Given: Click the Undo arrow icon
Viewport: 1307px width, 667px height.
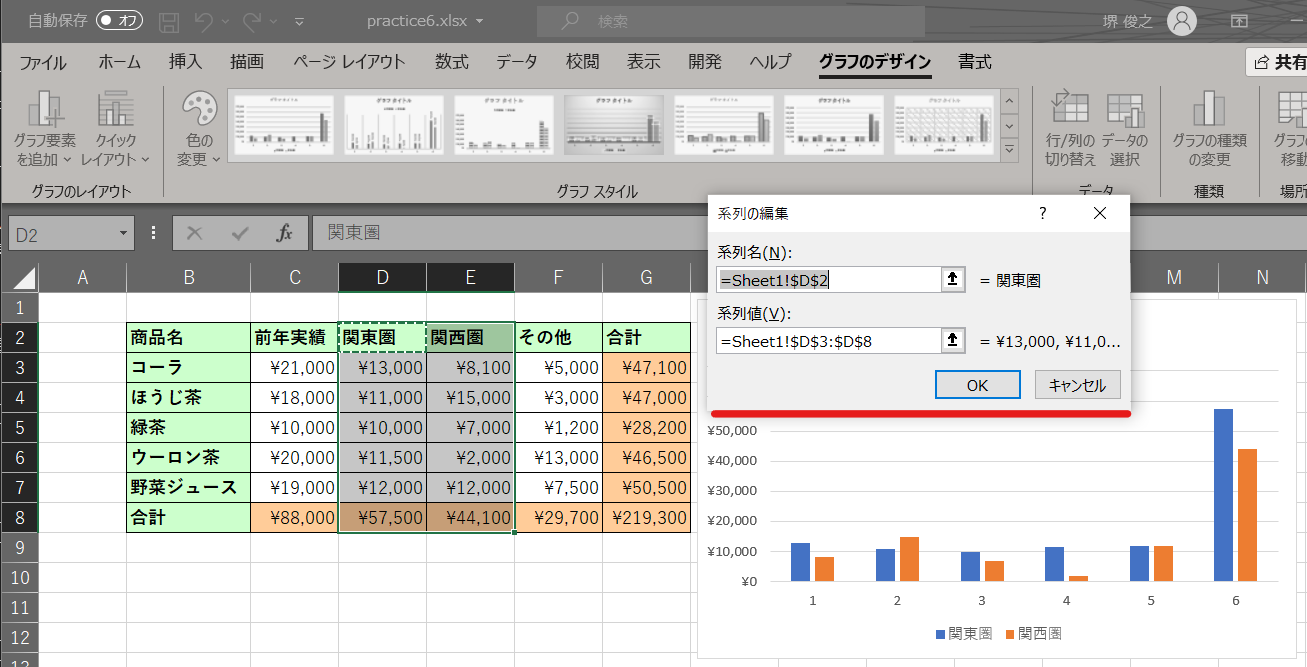Looking at the screenshot, I should pyautogui.click(x=204, y=21).
